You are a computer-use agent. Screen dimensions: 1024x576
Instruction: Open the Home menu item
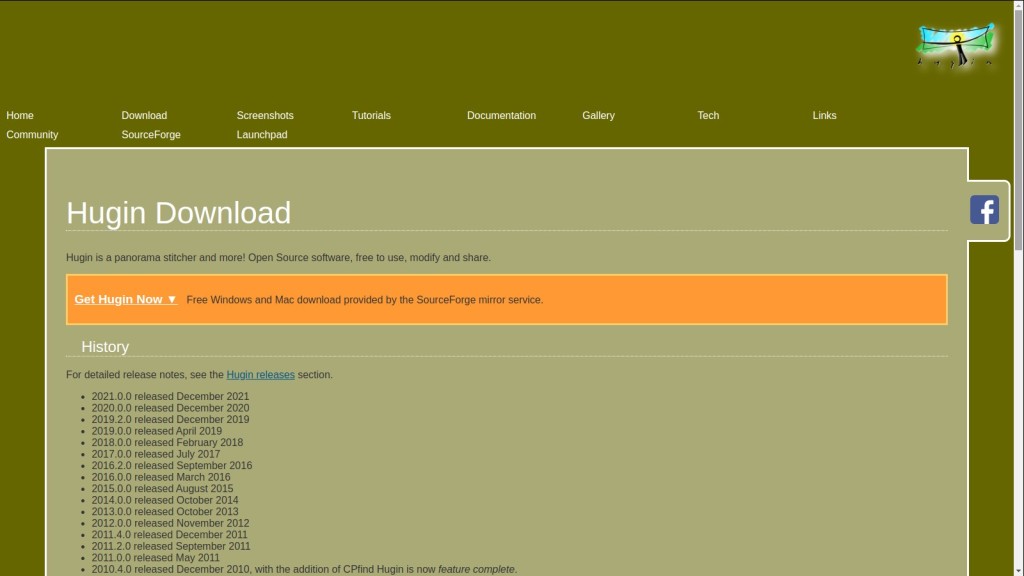tap(20, 116)
